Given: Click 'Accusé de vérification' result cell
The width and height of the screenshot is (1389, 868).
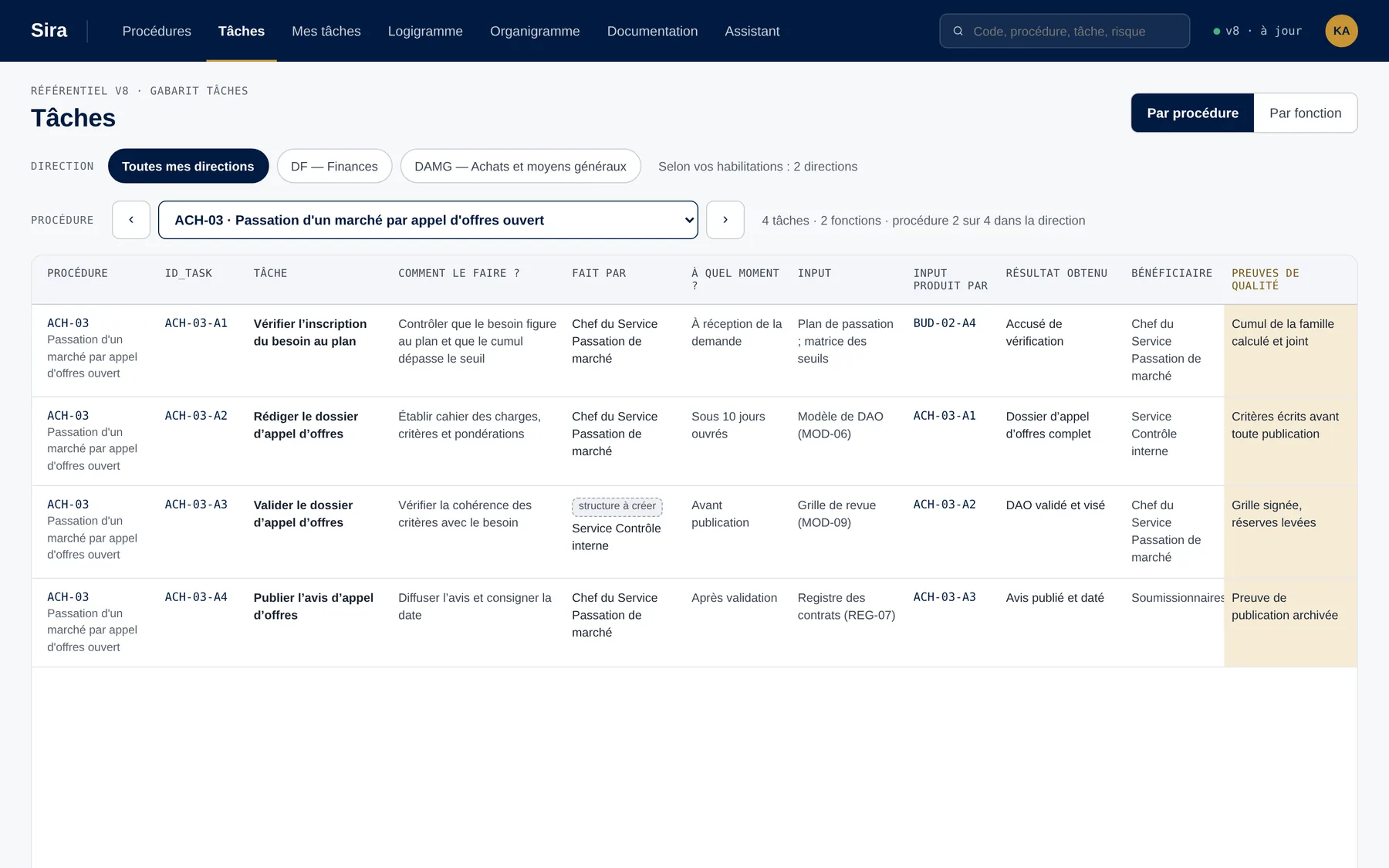Looking at the screenshot, I should 1035,333.
